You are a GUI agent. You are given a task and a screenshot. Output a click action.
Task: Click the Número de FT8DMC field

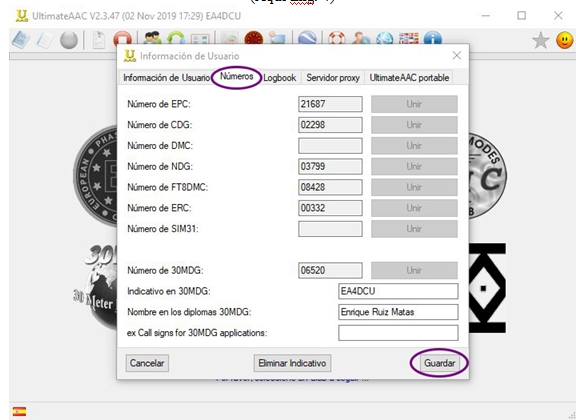[x=330, y=187]
